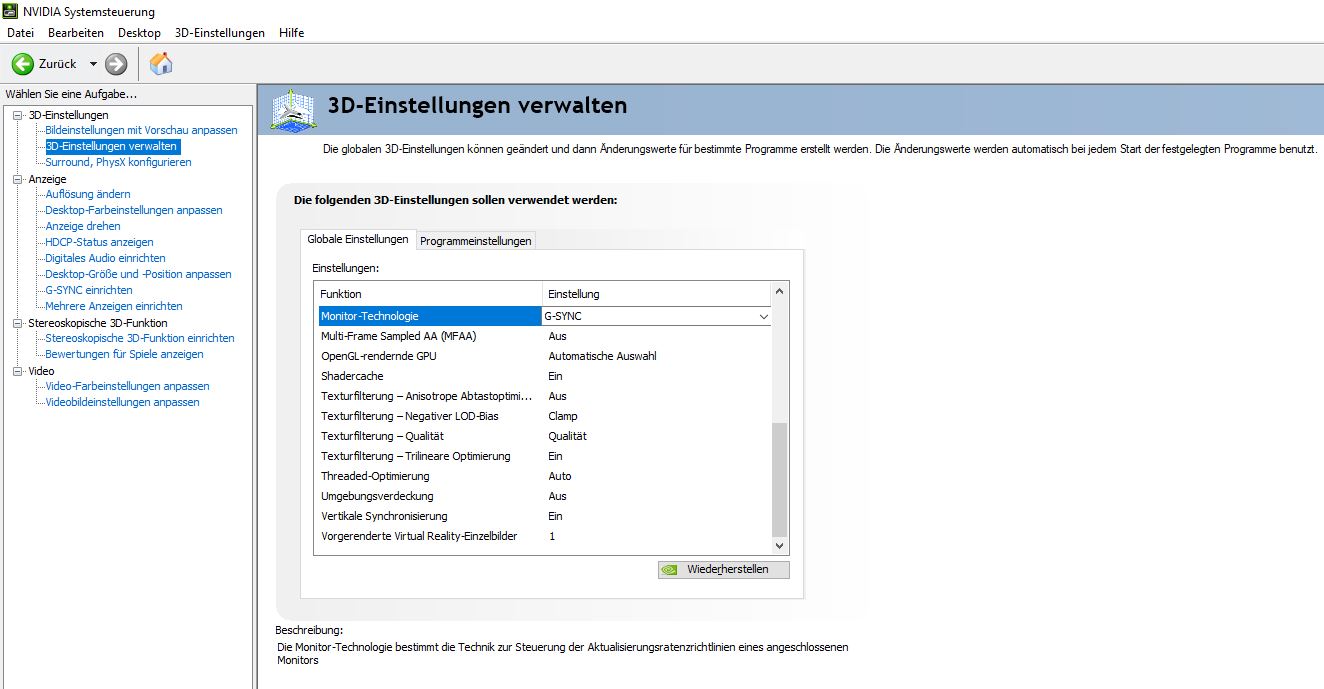
Task: Open Surround, PhysX konfigurieren
Action: coord(118,162)
